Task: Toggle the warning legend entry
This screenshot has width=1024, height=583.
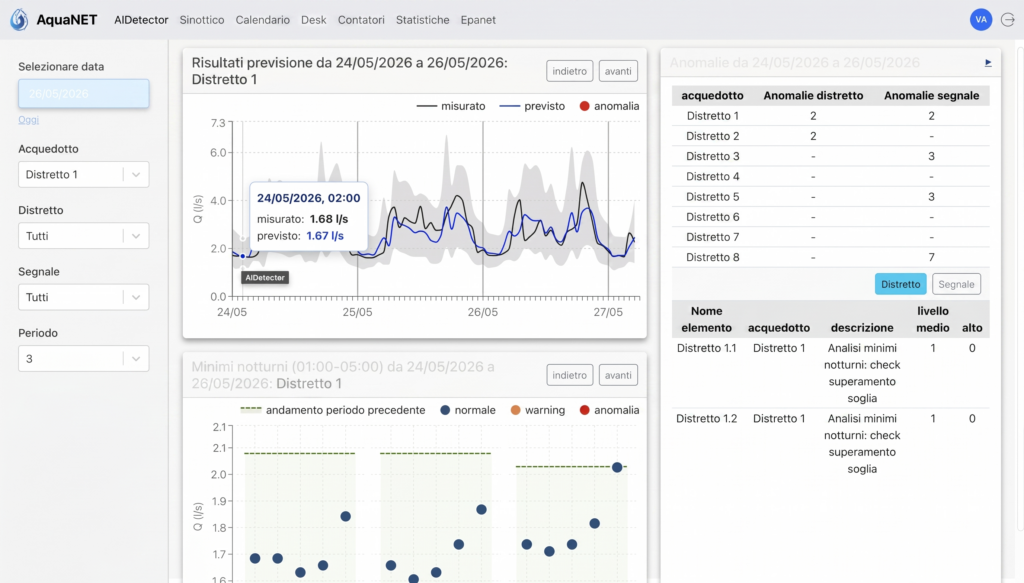Action: pyautogui.click(x=537, y=410)
